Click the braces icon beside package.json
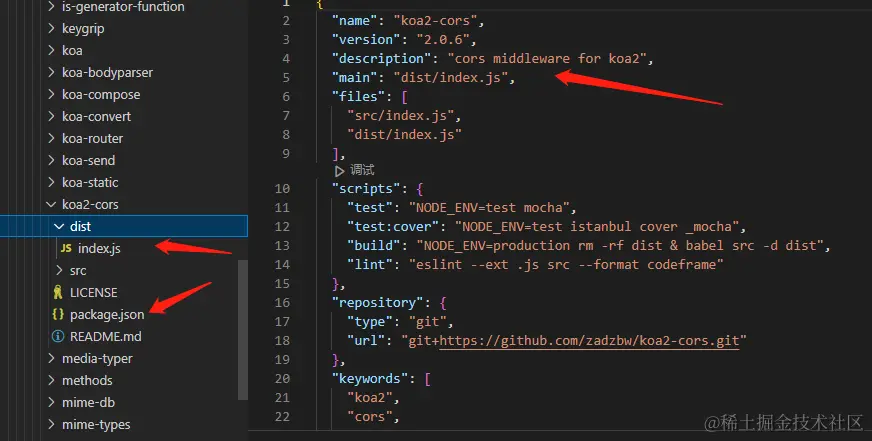 tap(58, 314)
